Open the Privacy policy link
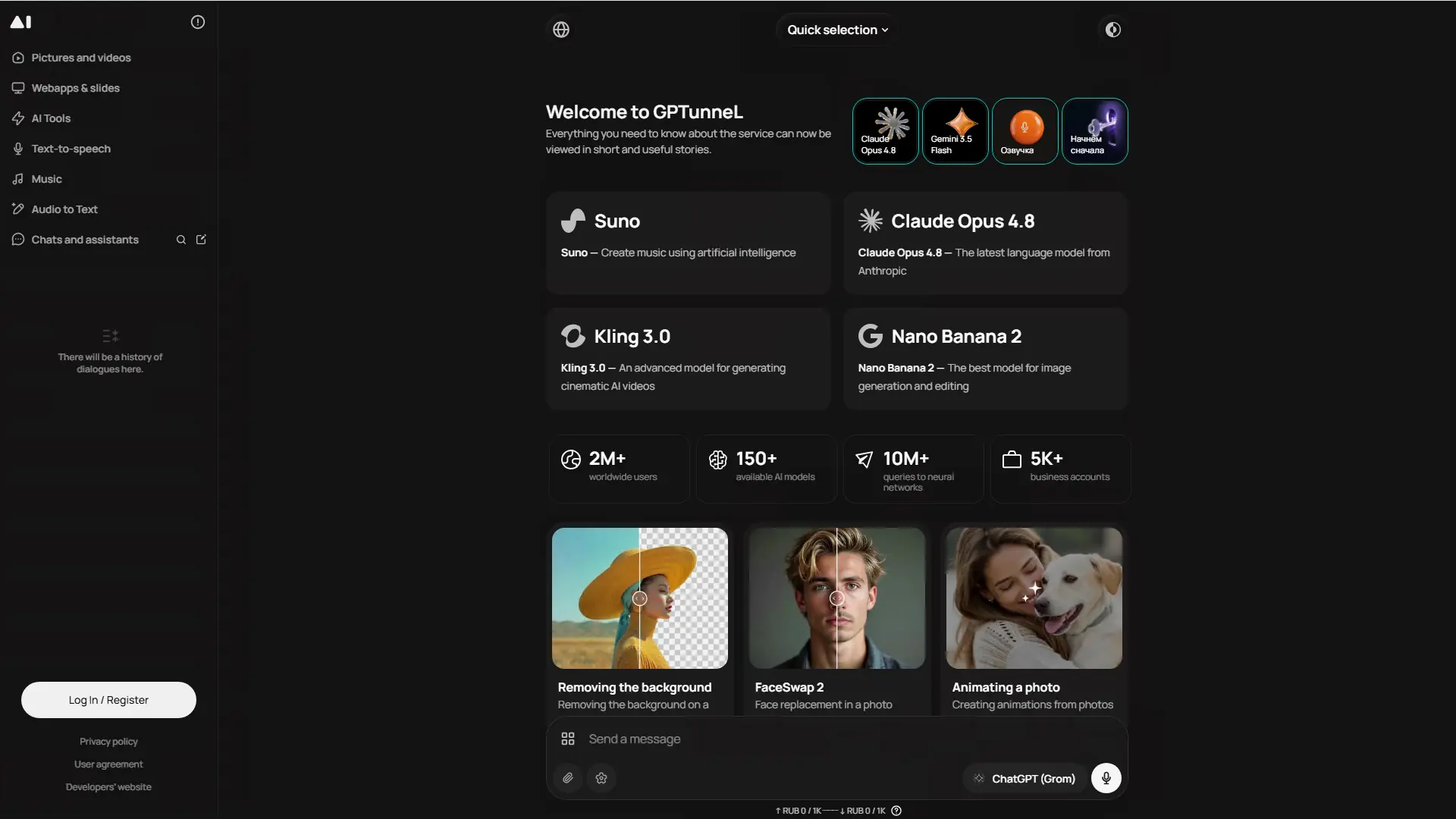The height and width of the screenshot is (819, 1456). click(108, 742)
